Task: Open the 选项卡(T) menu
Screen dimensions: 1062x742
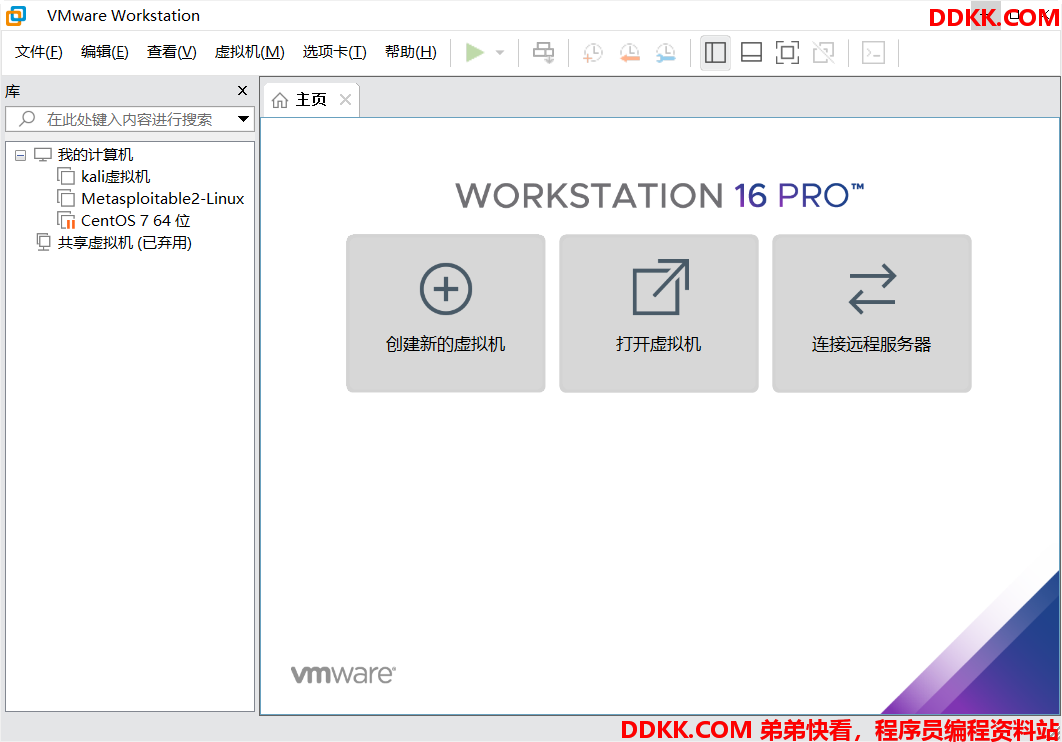Action: click(335, 52)
